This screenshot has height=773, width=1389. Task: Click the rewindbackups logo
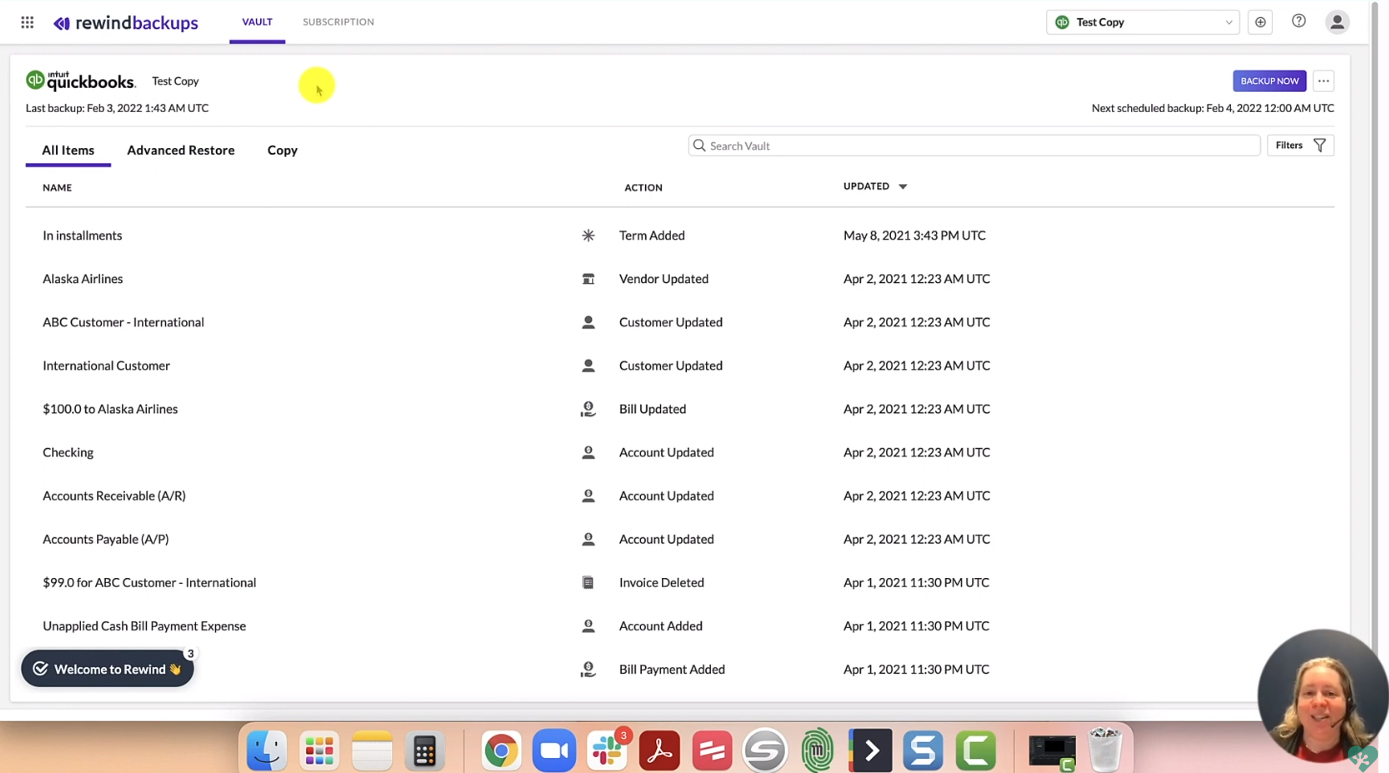click(126, 23)
